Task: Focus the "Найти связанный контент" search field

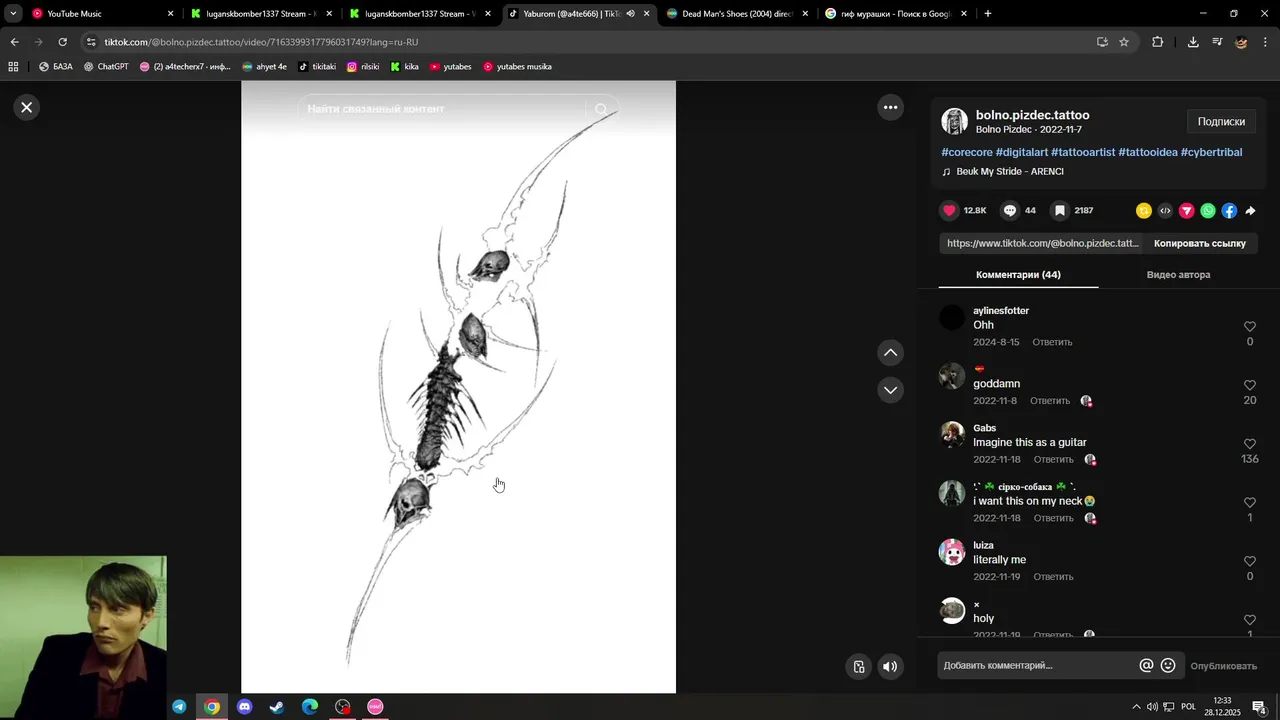Action: coord(440,109)
